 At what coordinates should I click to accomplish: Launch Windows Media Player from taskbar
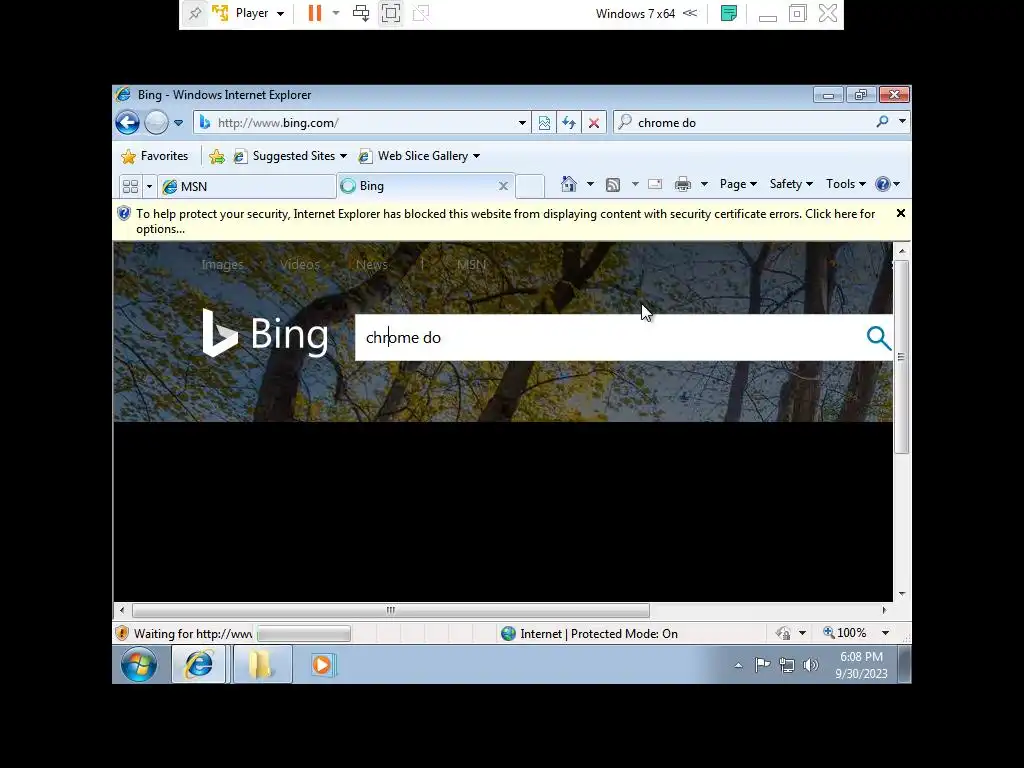[x=322, y=665]
